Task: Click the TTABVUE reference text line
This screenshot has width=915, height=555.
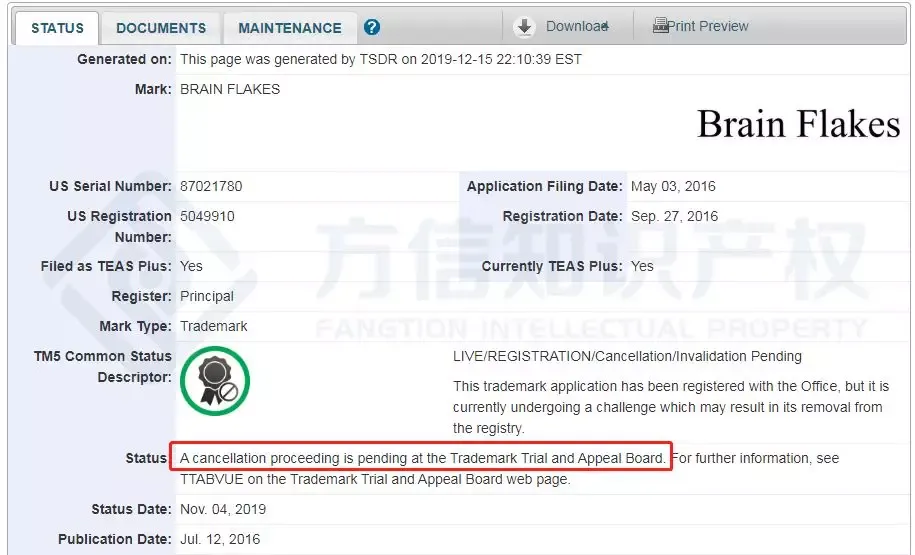Action: point(375,480)
